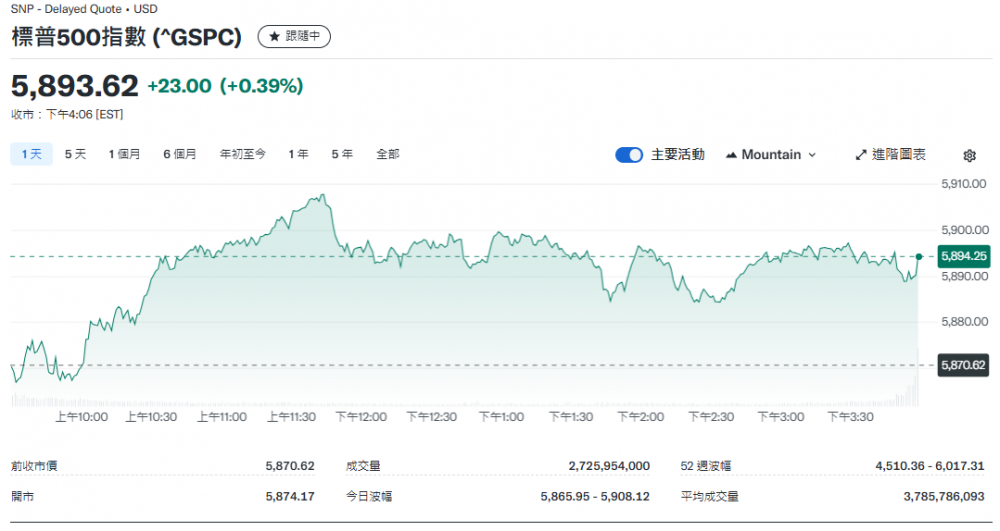Expand the chevron next to Mountain
The width and height of the screenshot is (1000, 531).
coord(812,155)
